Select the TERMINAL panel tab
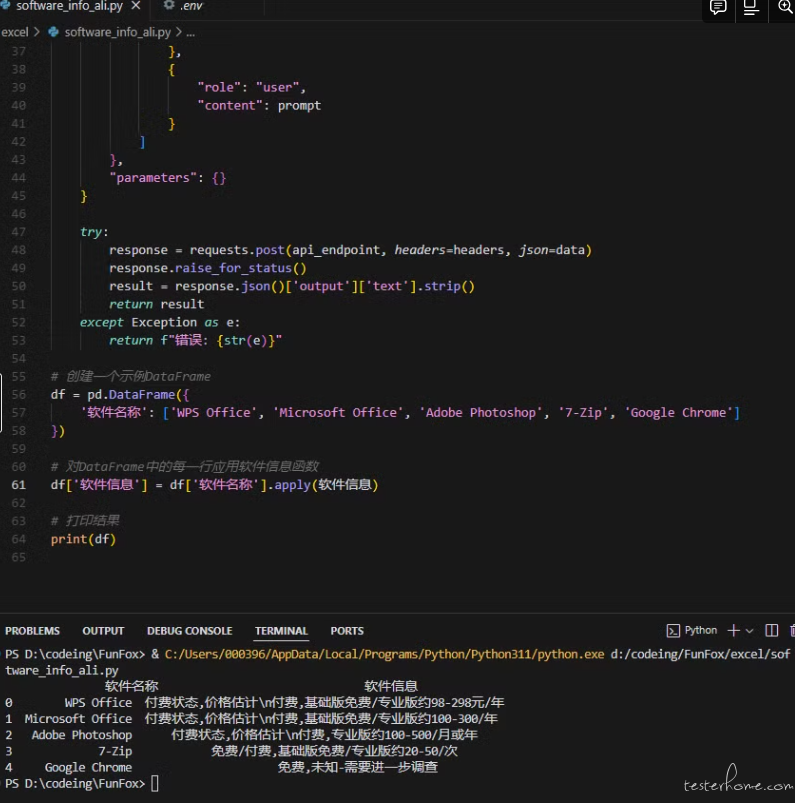795x803 pixels. (x=281, y=631)
